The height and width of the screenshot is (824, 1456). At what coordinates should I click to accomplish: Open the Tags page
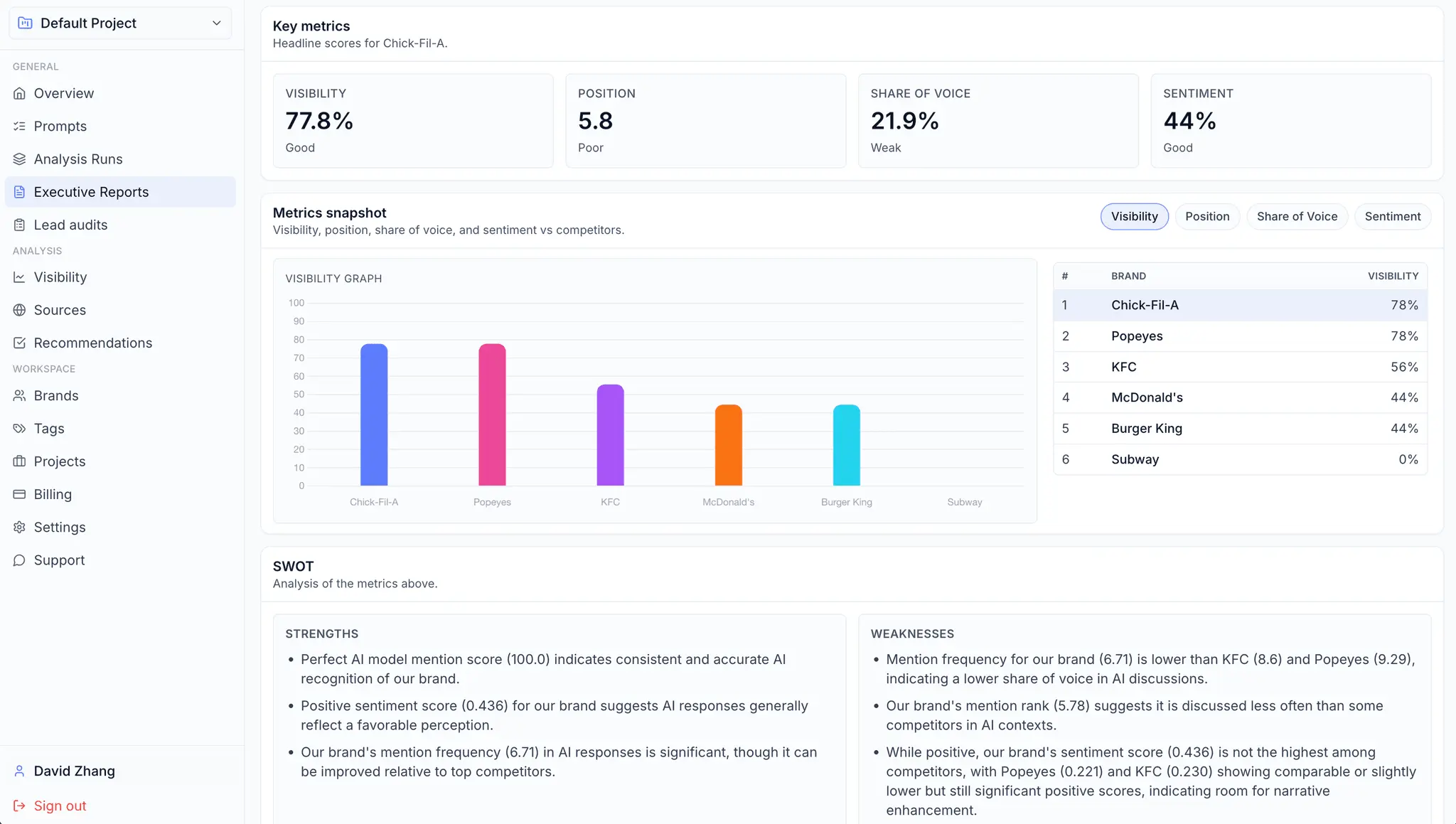49,429
